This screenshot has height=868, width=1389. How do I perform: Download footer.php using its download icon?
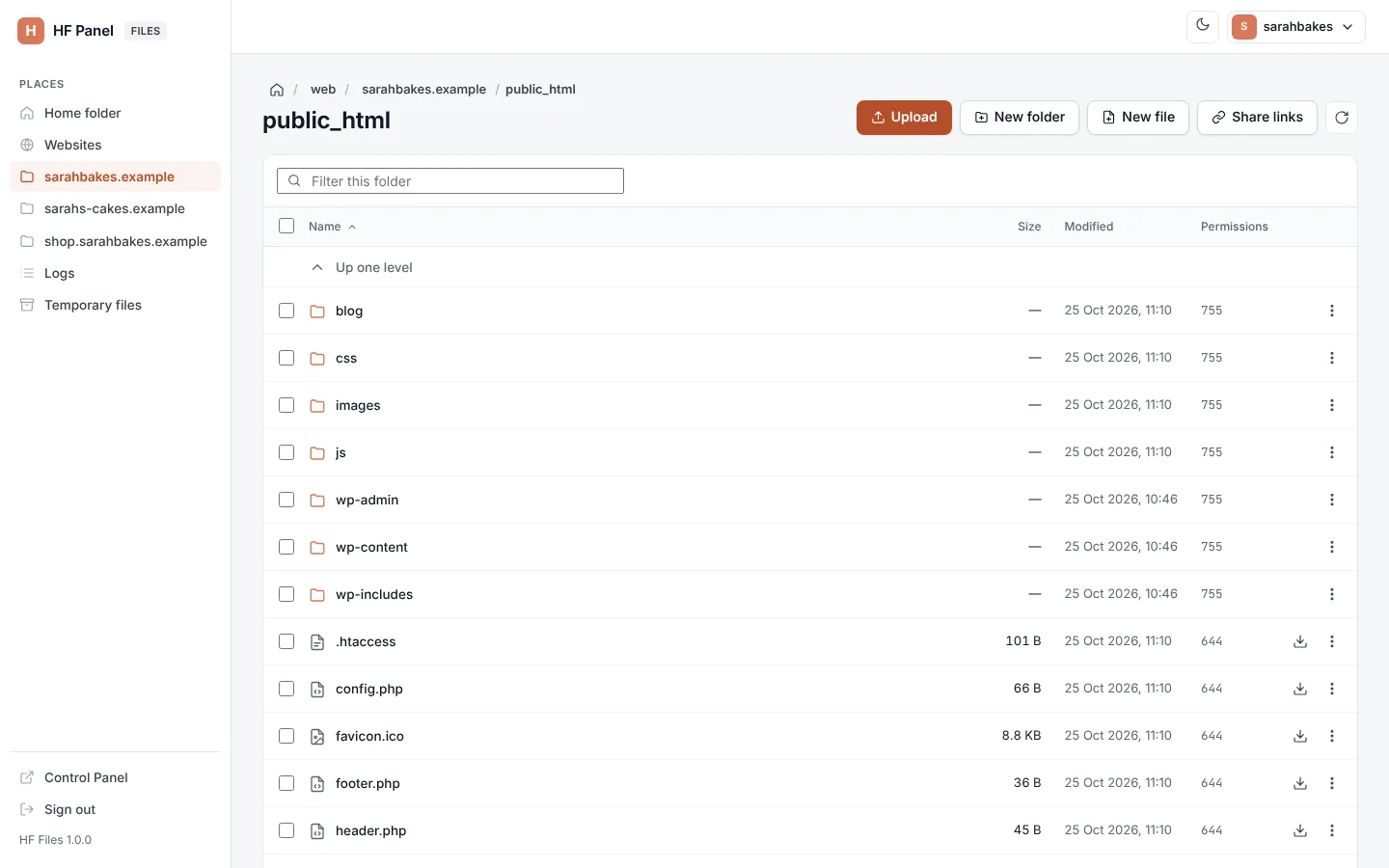(1300, 783)
